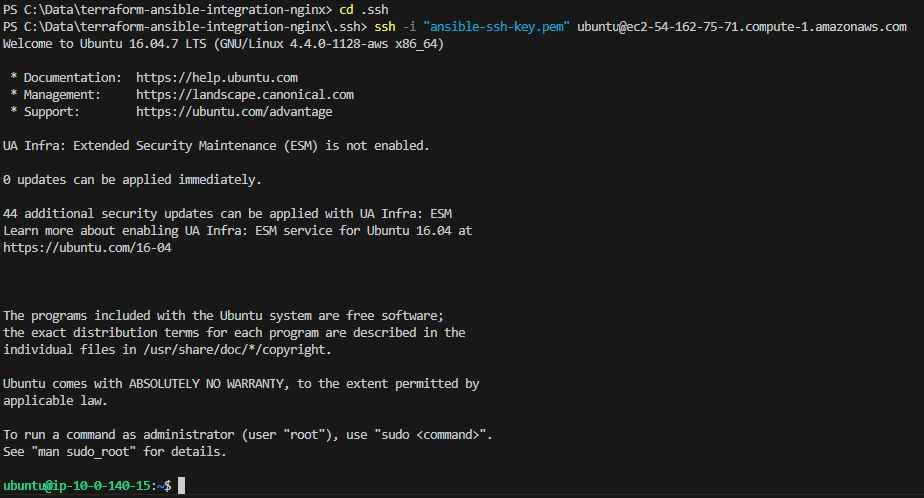This screenshot has width=924, height=498.
Task: Click the /usr/share/doc/*/copyright path text
Action: [234, 349]
